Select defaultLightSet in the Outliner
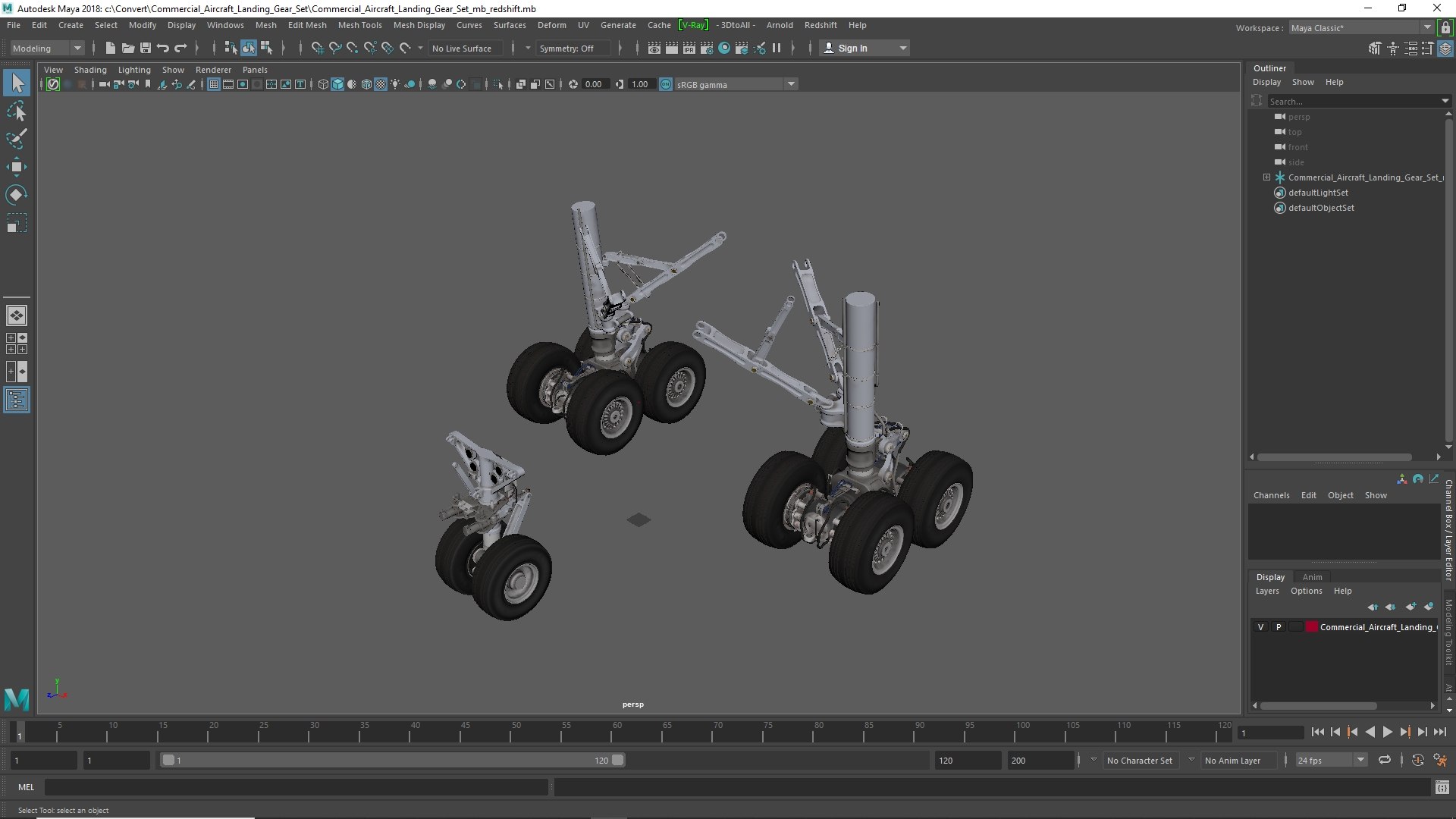The image size is (1456, 819). tap(1318, 193)
